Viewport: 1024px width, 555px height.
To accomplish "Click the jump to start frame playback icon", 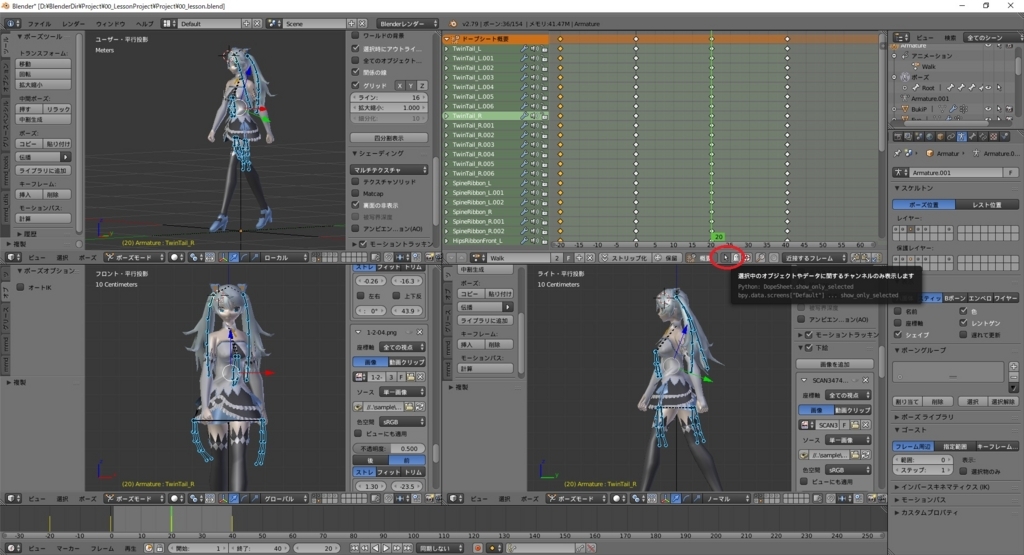I will pos(355,548).
